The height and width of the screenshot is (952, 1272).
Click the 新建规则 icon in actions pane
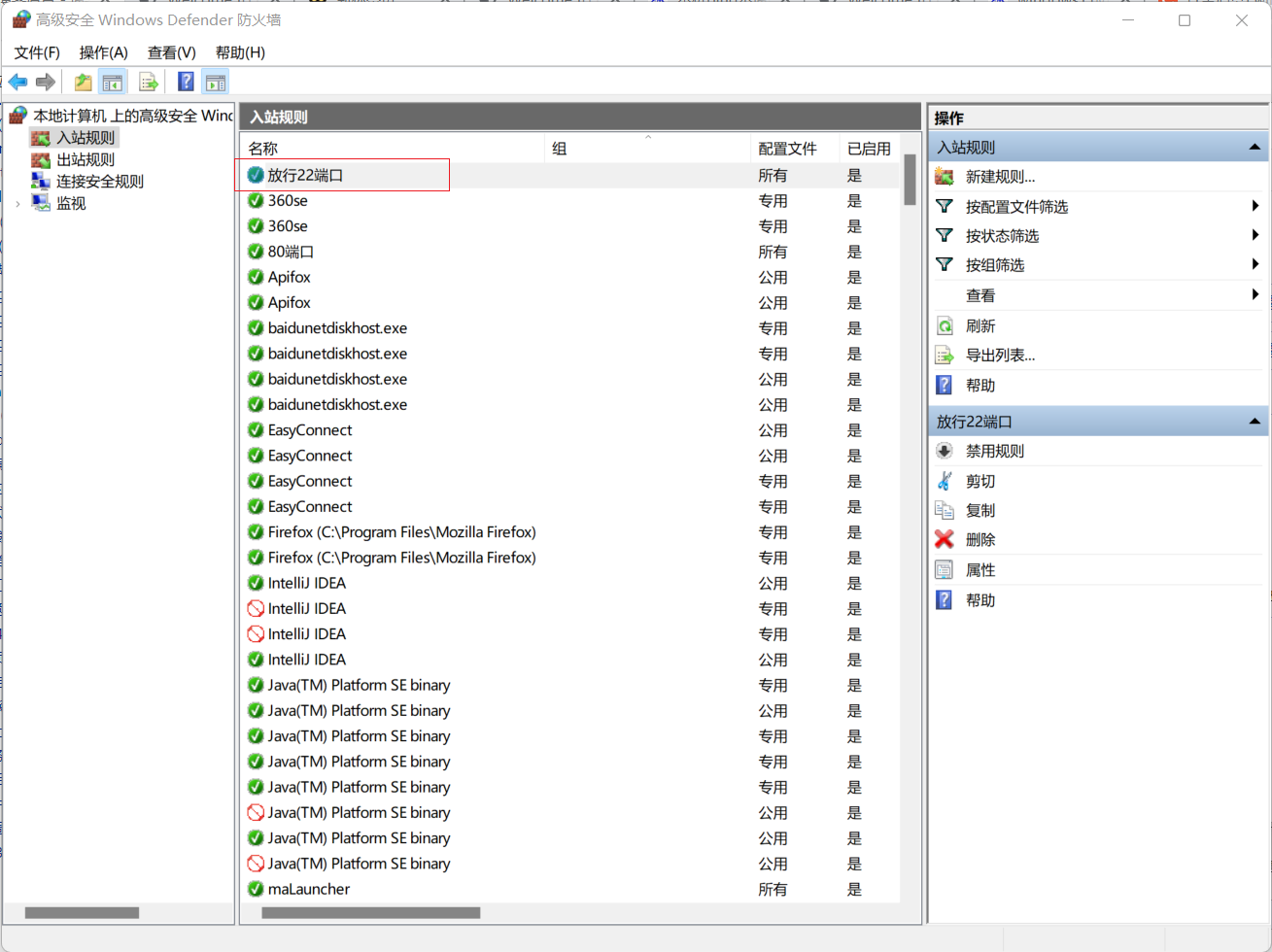point(945,177)
